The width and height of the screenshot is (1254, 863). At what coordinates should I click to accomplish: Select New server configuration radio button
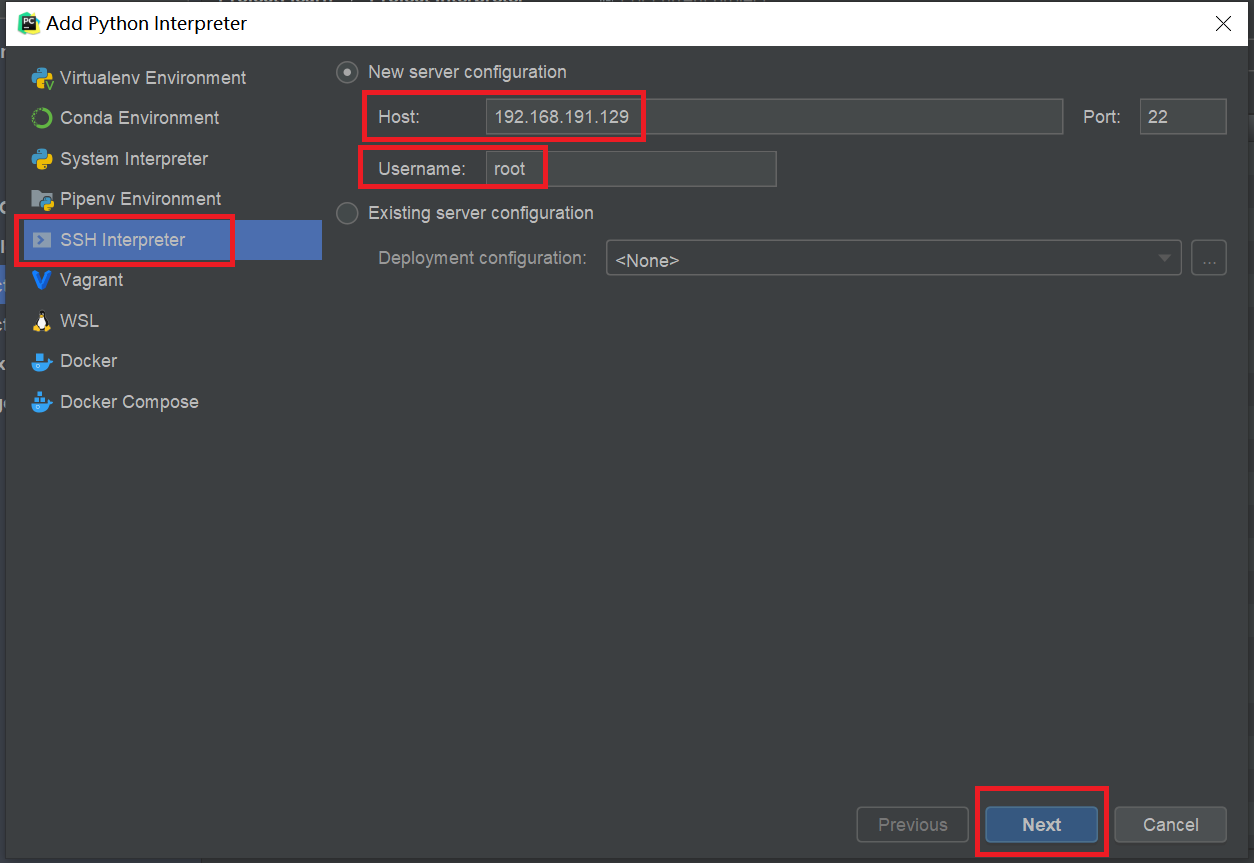347,72
